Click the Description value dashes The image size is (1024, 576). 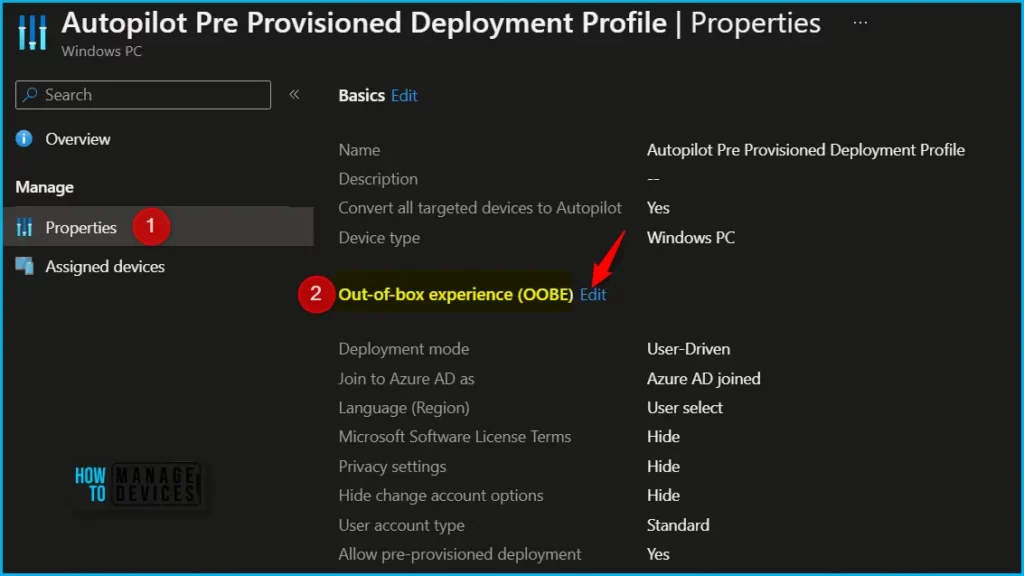click(x=653, y=179)
